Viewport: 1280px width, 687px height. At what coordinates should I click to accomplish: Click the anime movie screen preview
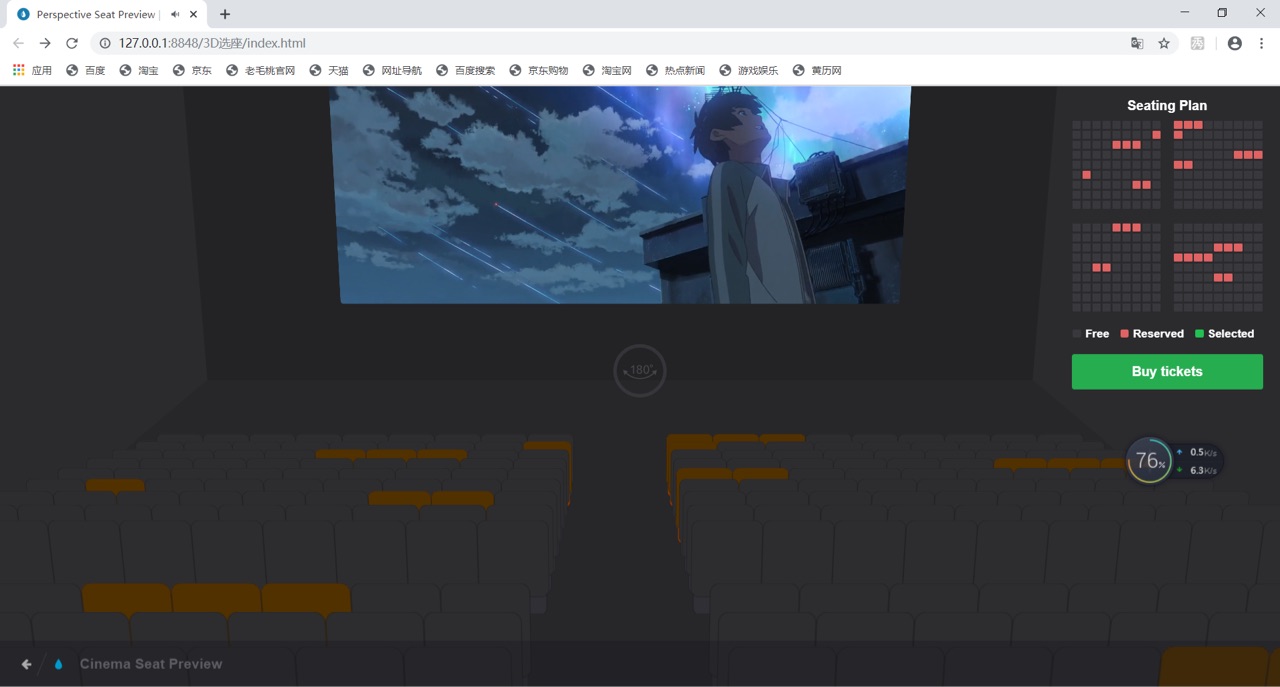point(620,194)
